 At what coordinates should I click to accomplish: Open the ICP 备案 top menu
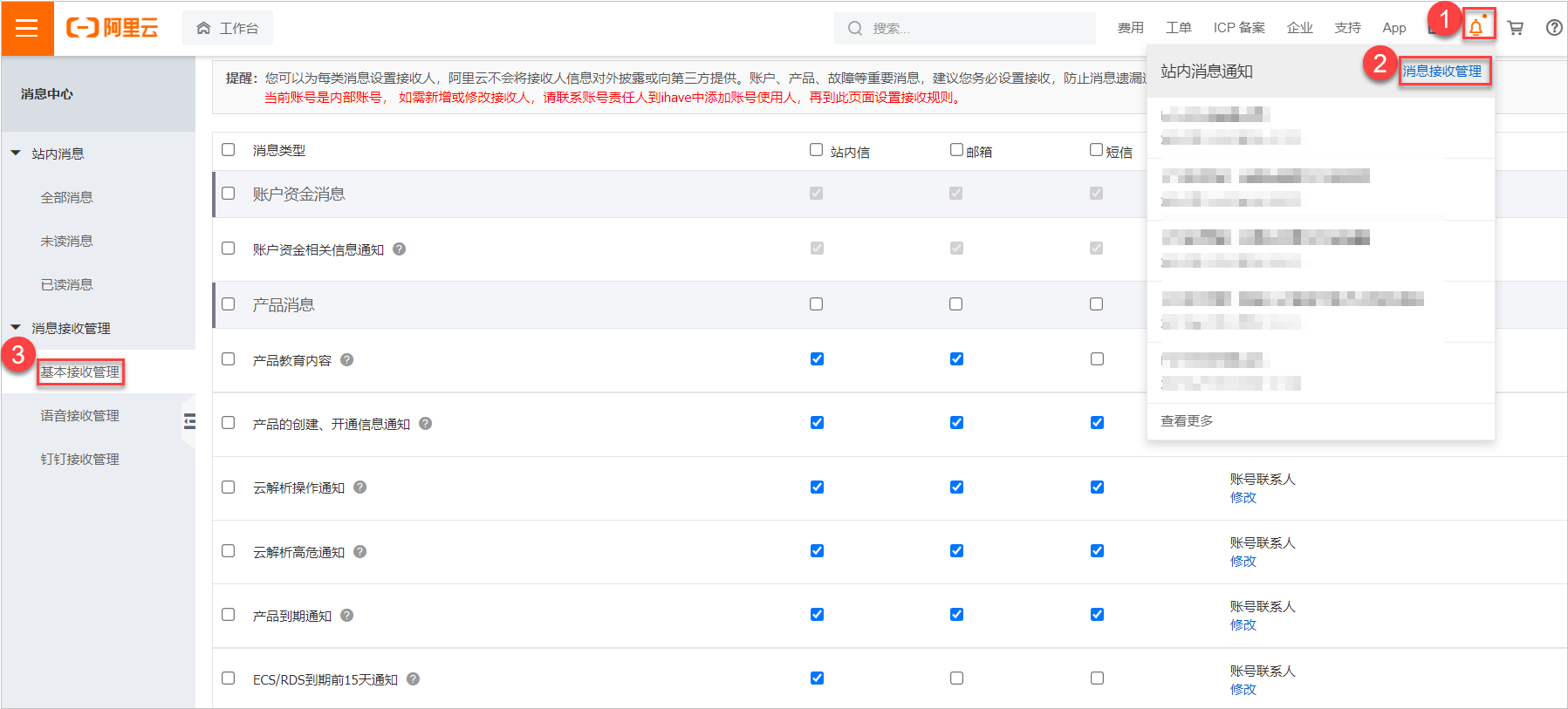coord(1239,28)
